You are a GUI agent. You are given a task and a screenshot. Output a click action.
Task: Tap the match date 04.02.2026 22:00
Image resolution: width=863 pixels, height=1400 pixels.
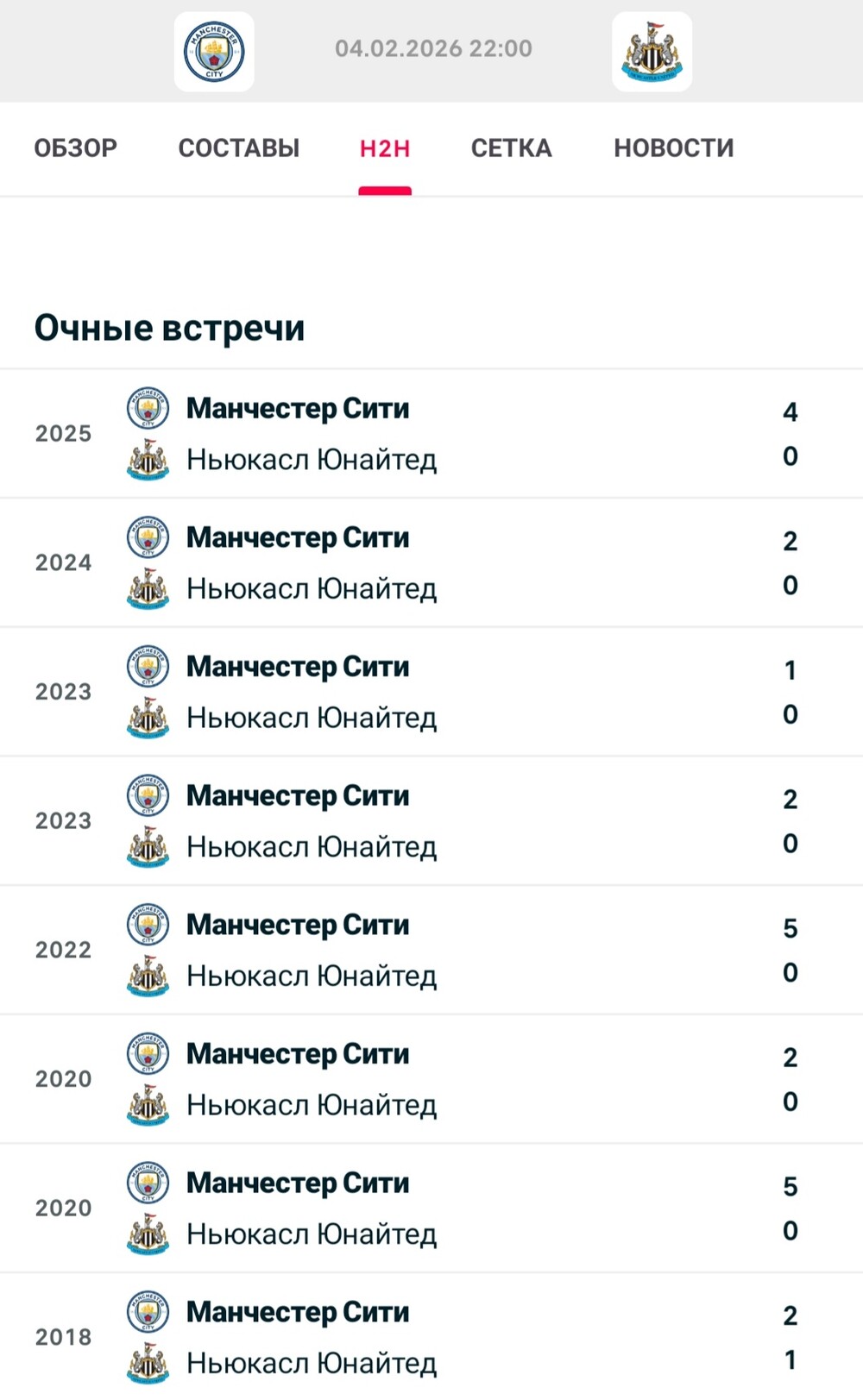pyautogui.click(x=433, y=48)
